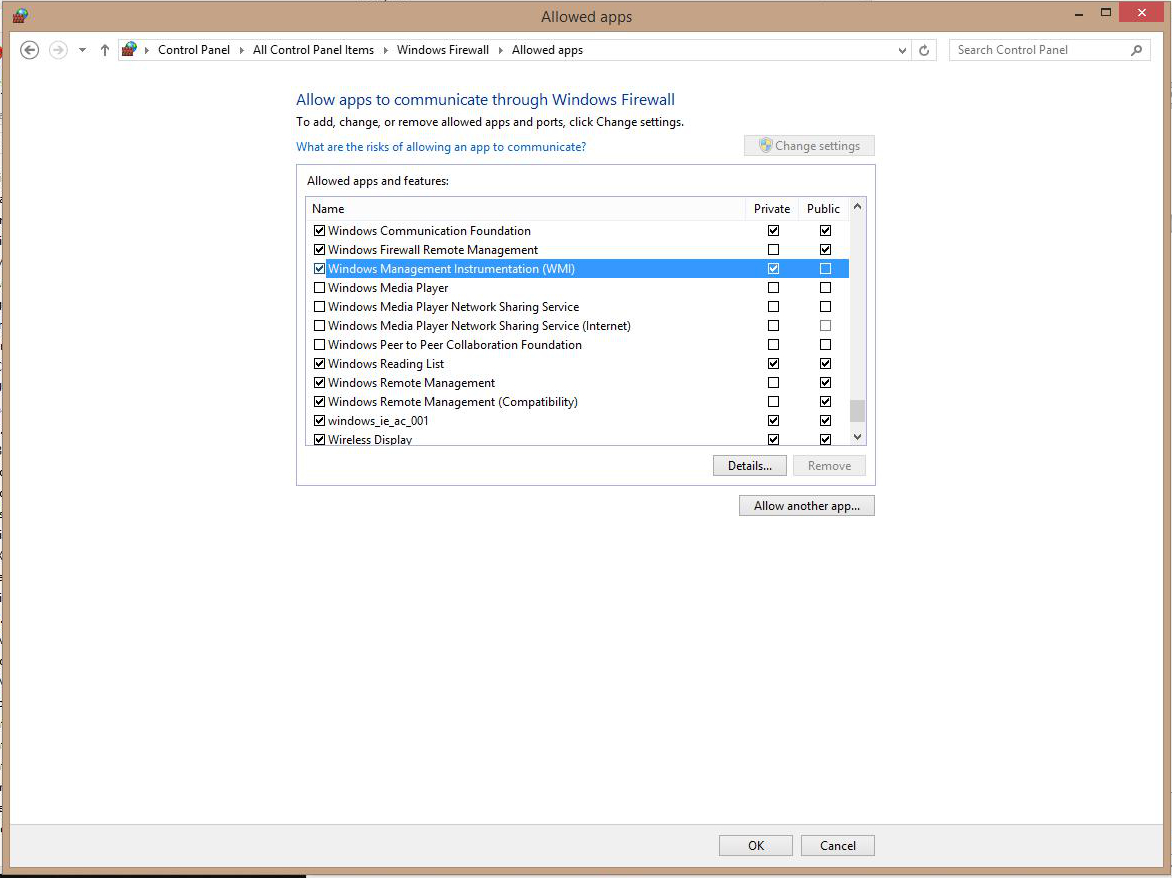Cancel the Allowed apps changes
The width and height of the screenshot is (1172, 878).
(837, 845)
